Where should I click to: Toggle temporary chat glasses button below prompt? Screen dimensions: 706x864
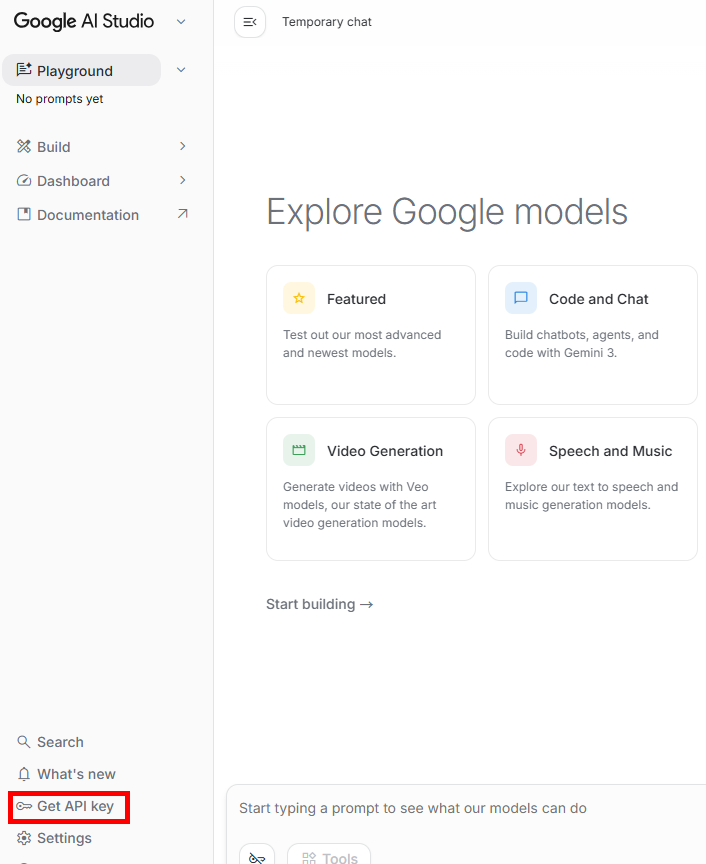click(257, 856)
